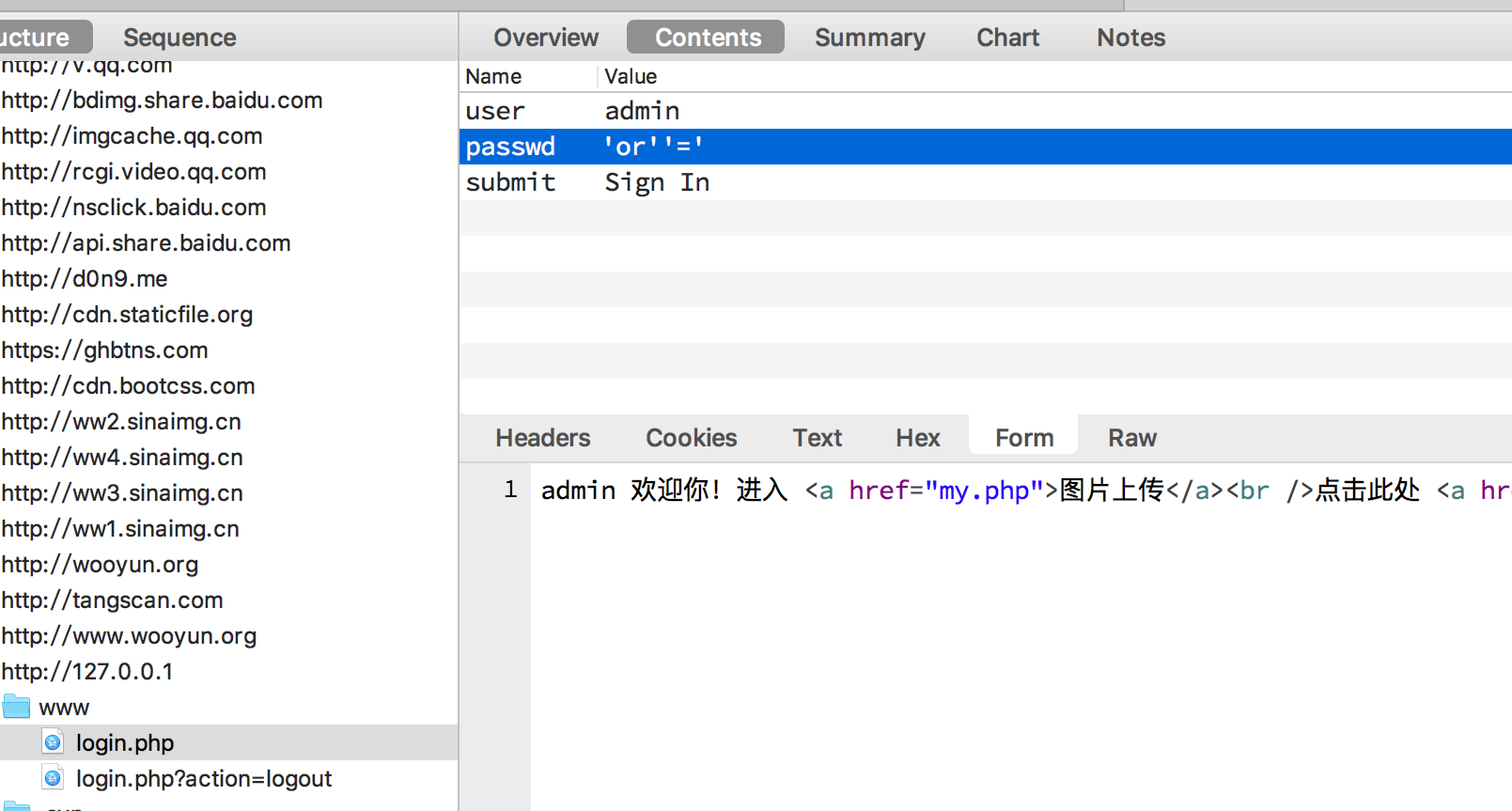Click the www folder icon
This screenshot has height=811, width=1512.
[16, 707]
